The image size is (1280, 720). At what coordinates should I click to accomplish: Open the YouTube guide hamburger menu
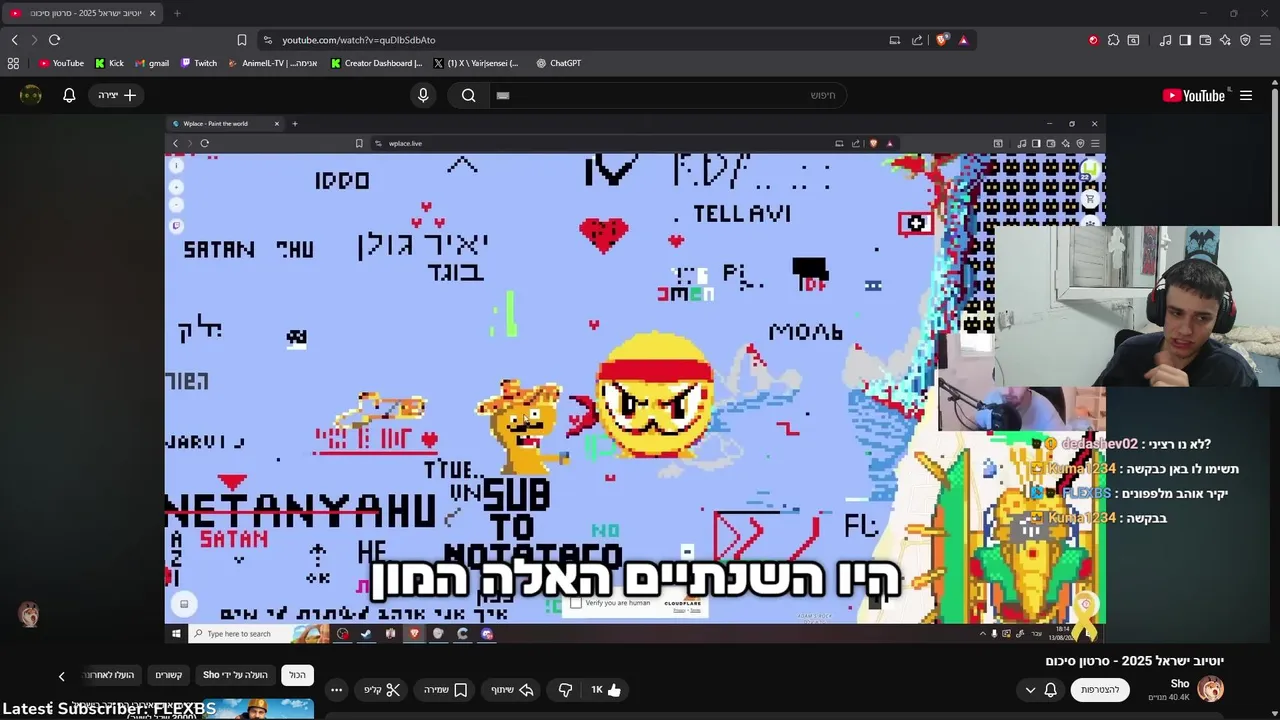pyautogui.click(x=1246, y=95)
